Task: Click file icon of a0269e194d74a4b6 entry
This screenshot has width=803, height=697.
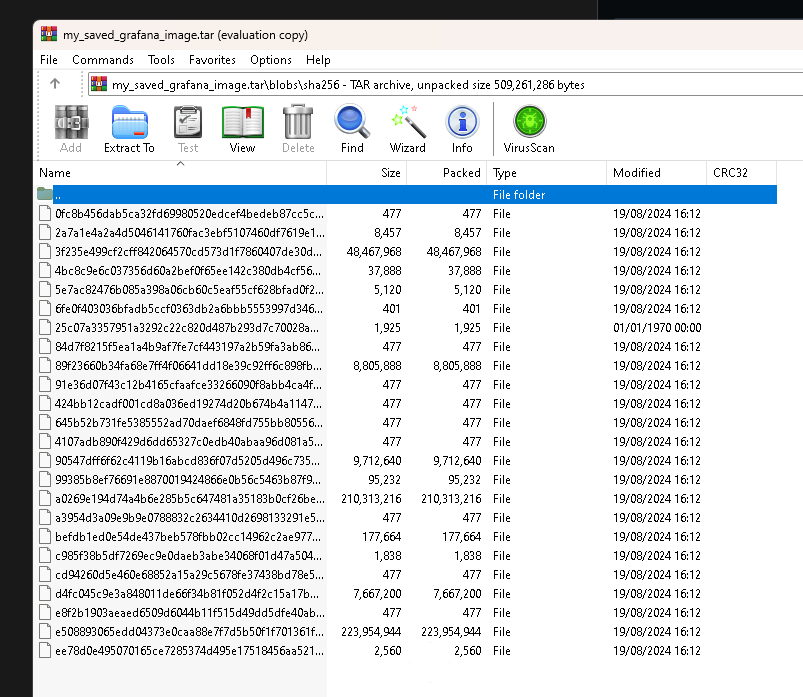Action: coord(45,499)
